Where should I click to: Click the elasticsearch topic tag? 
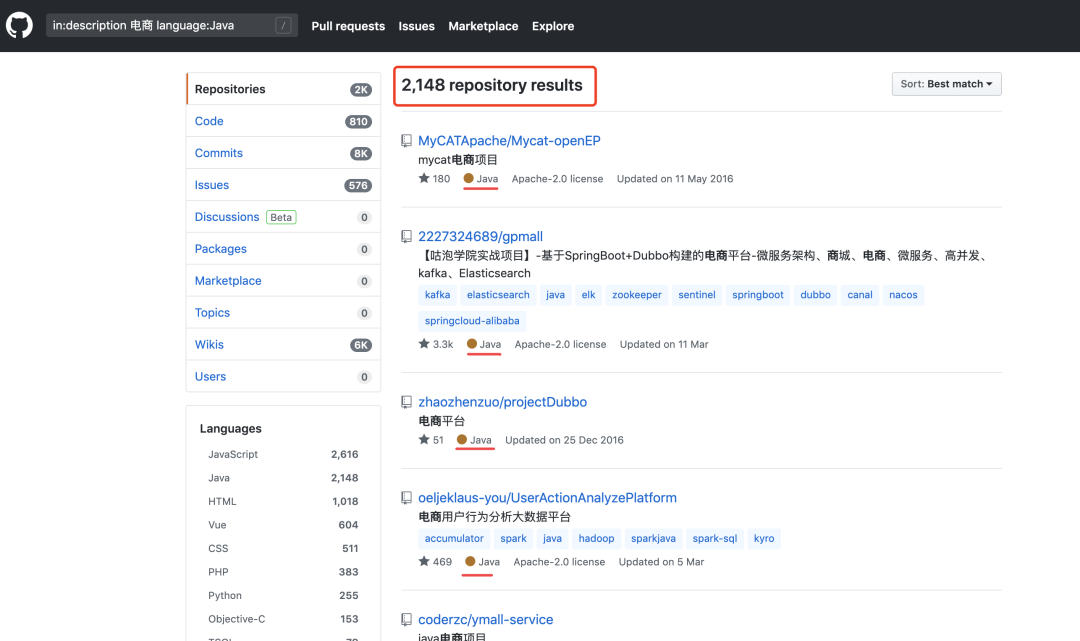(498, 295)
